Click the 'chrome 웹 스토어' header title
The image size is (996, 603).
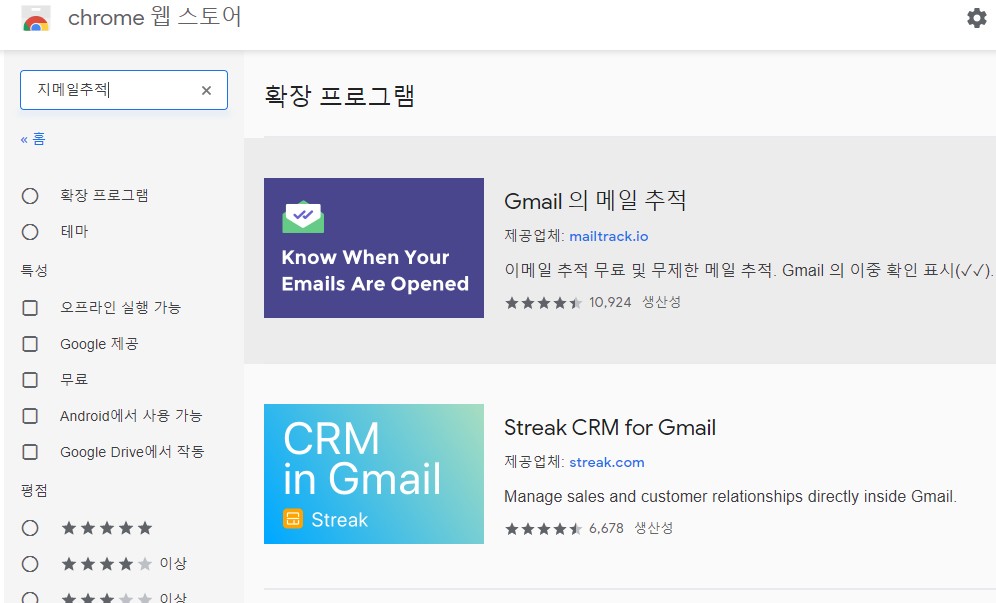(x=154, y=17)
